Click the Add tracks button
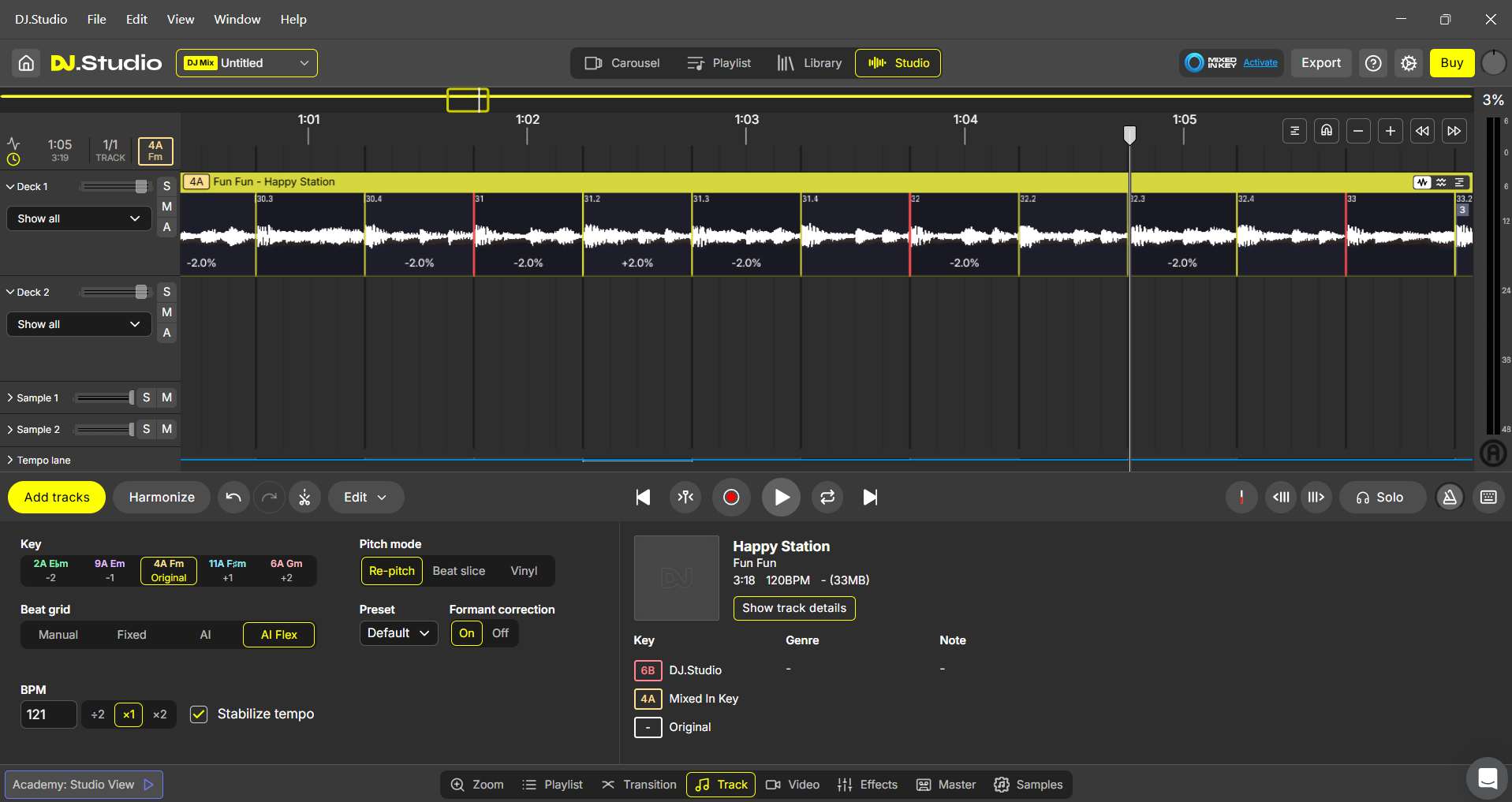This screenshot has height=802, width=1512. point(57,498)
